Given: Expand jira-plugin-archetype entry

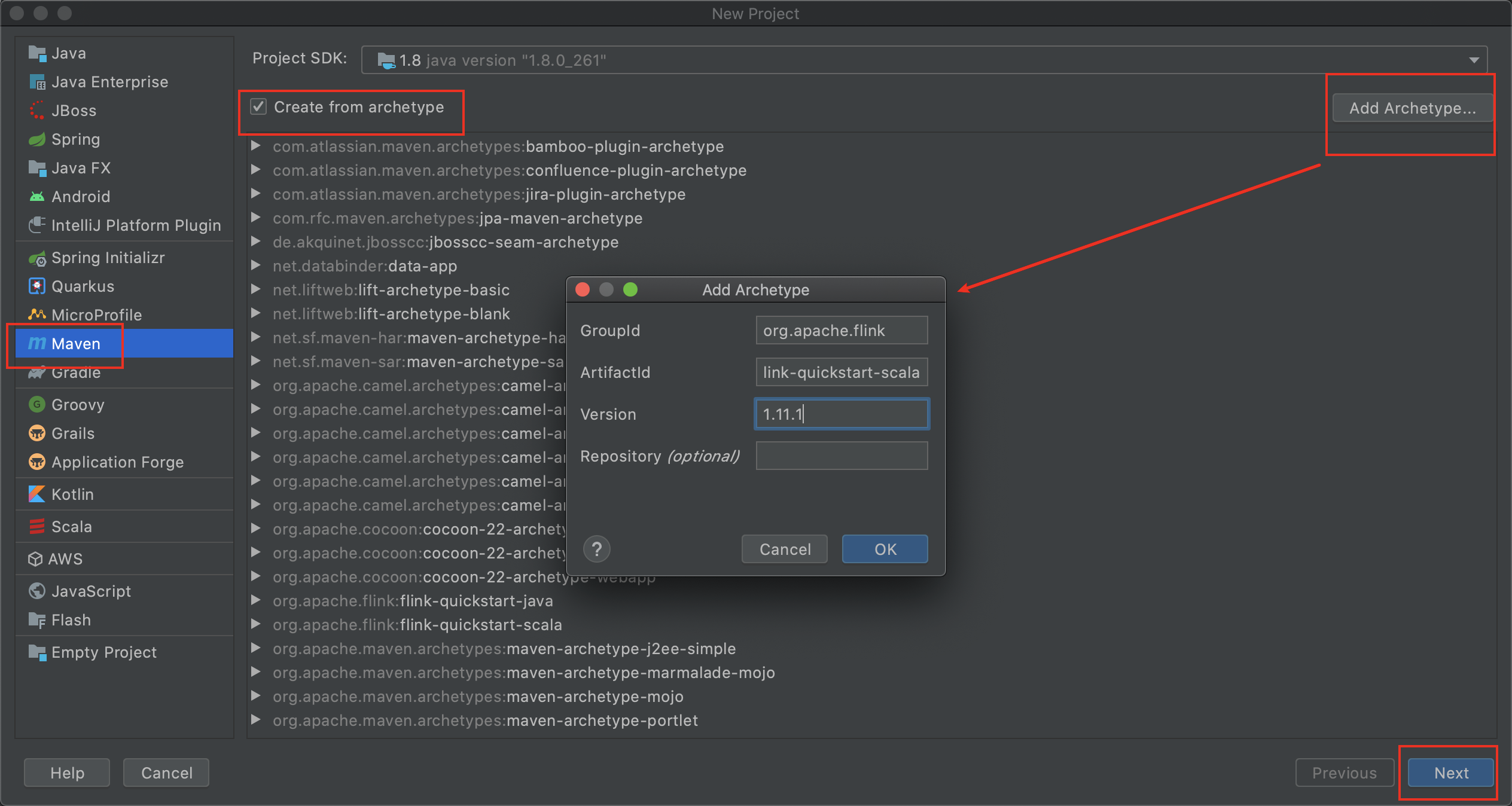Looking at the screenshot, I should click(x=255, y=194).
